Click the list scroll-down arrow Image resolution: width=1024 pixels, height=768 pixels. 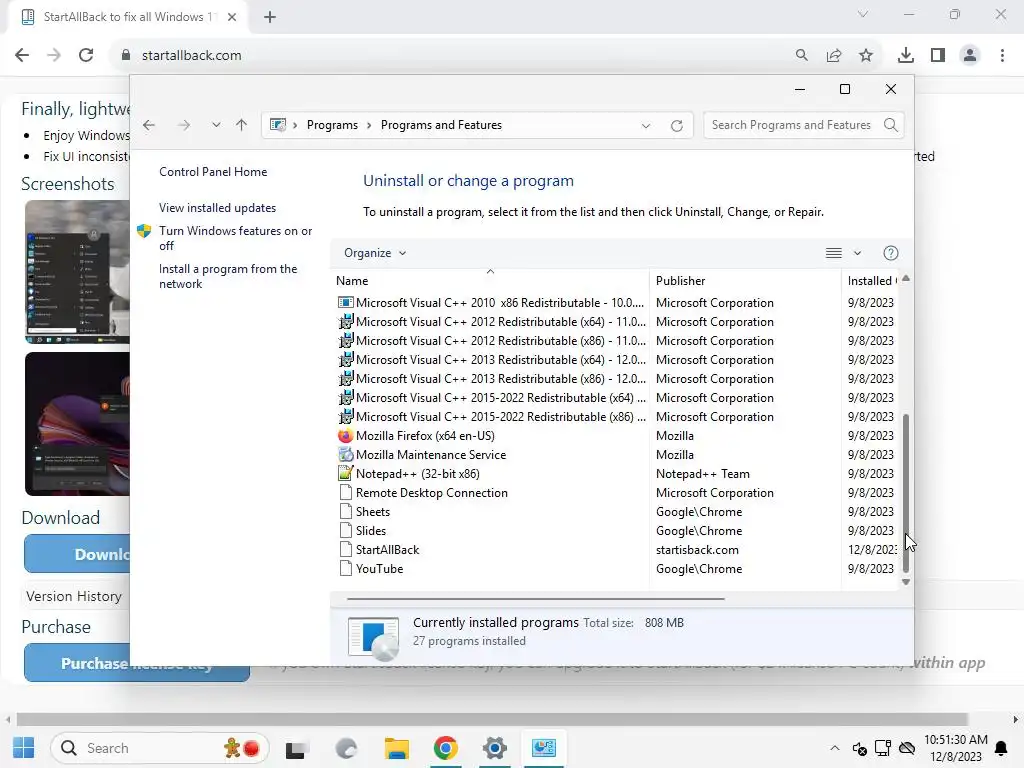pyautogui.click(x=906, y=582)
